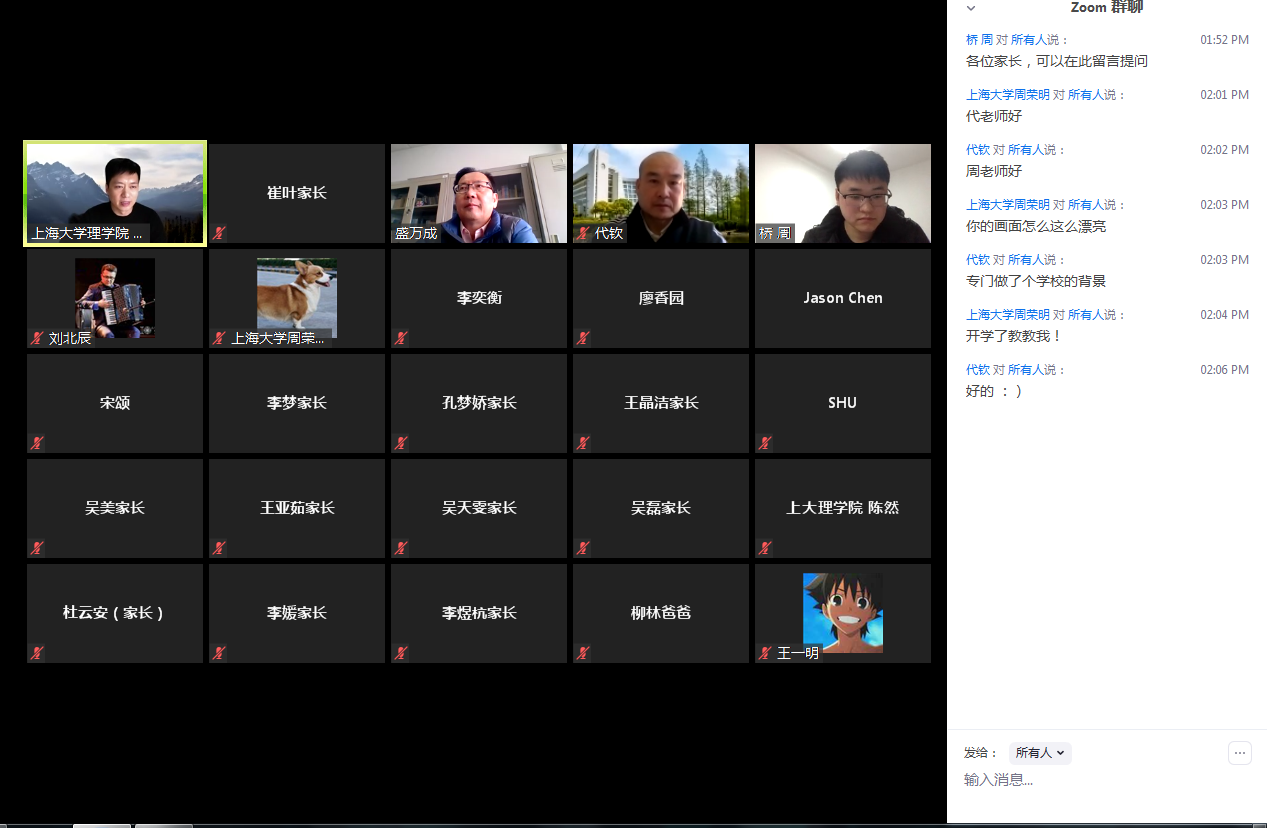Image resolution: width=1267 pixels, height=828 pixels.
Task: Click sender 代钦 above 专门做了个学校的背景
Action: pyautogui.click(x=978, y=260)
